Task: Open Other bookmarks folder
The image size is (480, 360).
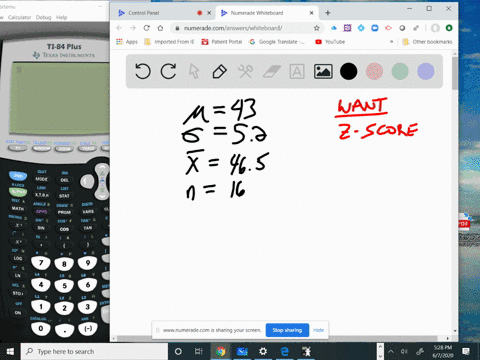Action: pyautogui.click(x=427, y=42)
